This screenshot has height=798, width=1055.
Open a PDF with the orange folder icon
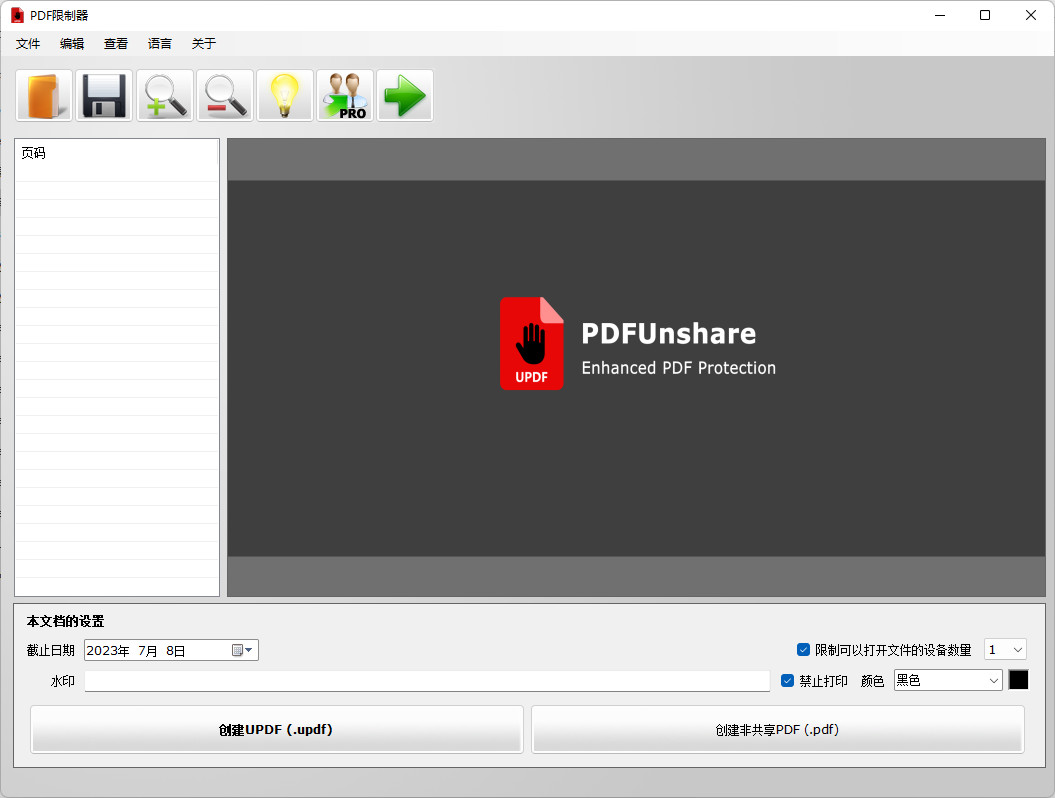point(44,96)
